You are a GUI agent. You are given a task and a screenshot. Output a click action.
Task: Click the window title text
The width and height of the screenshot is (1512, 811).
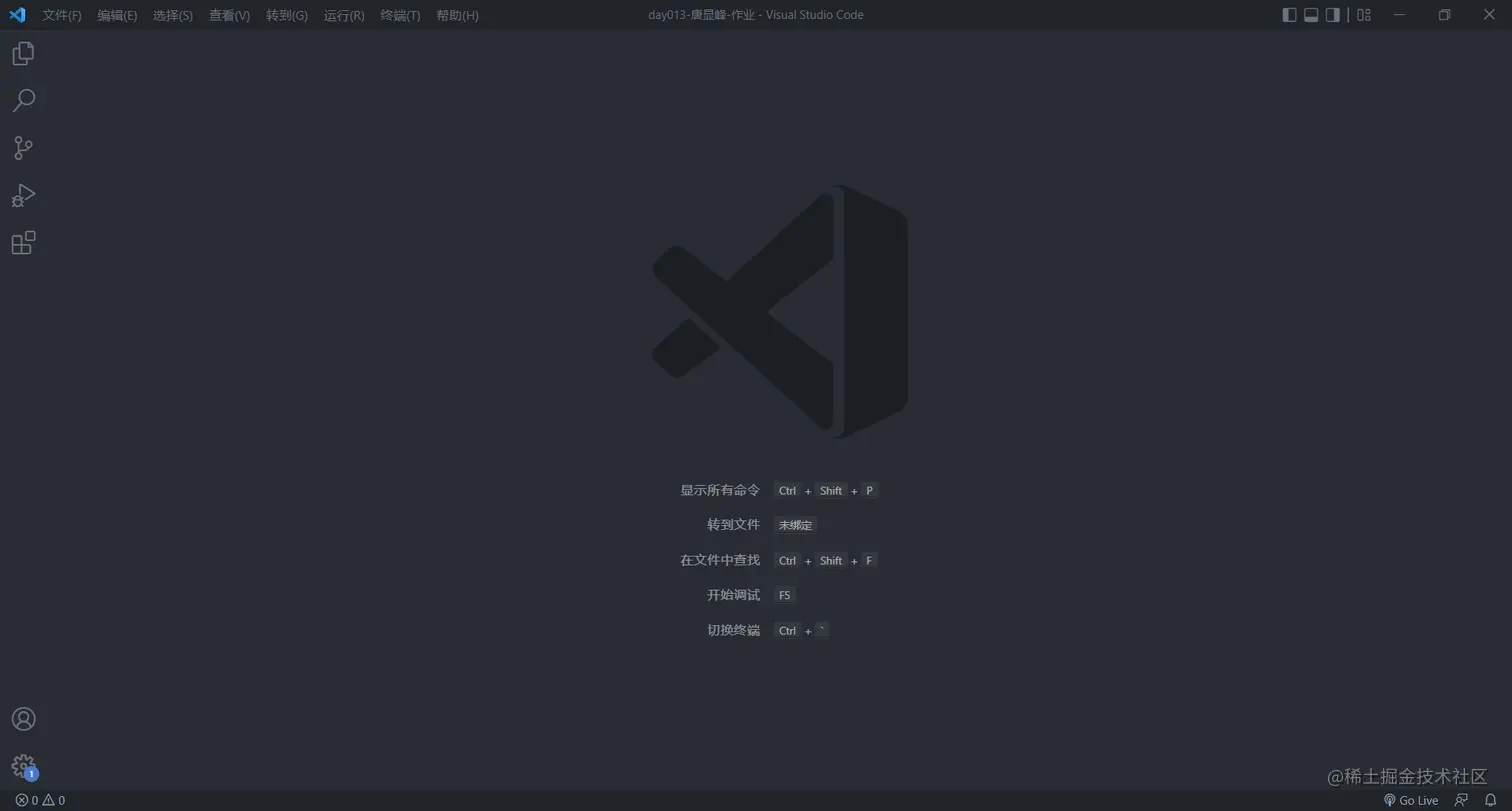click(x=755, y=15)
